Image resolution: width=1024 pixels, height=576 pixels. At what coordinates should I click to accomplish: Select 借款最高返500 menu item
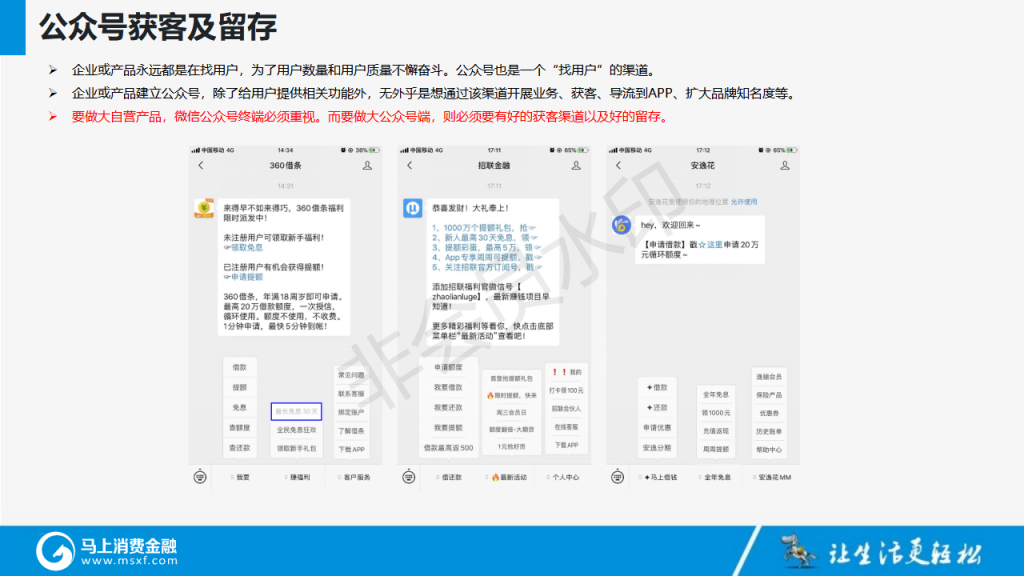(448, 448)
